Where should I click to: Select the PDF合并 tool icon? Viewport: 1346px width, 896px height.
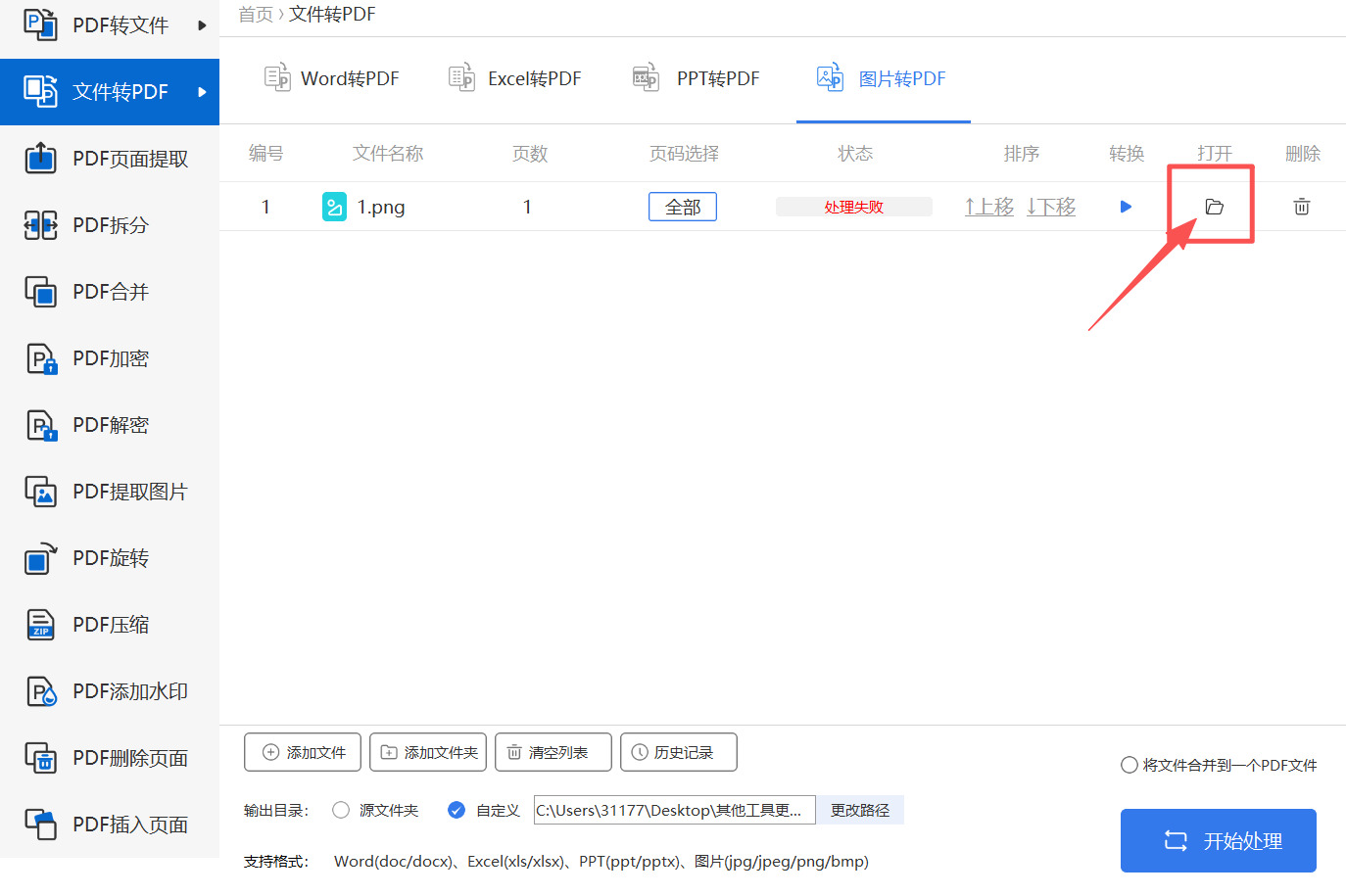pyautogui.click(x=39, y=291)
